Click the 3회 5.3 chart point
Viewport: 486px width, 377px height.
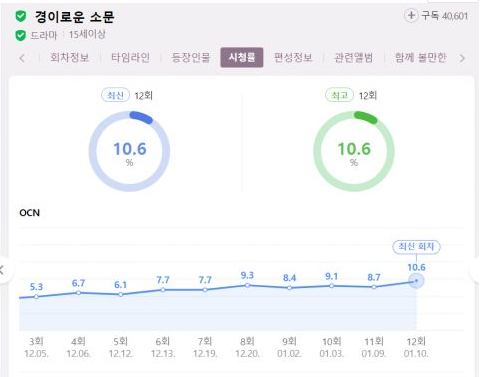pyautogui.click(x=36, y=296)
